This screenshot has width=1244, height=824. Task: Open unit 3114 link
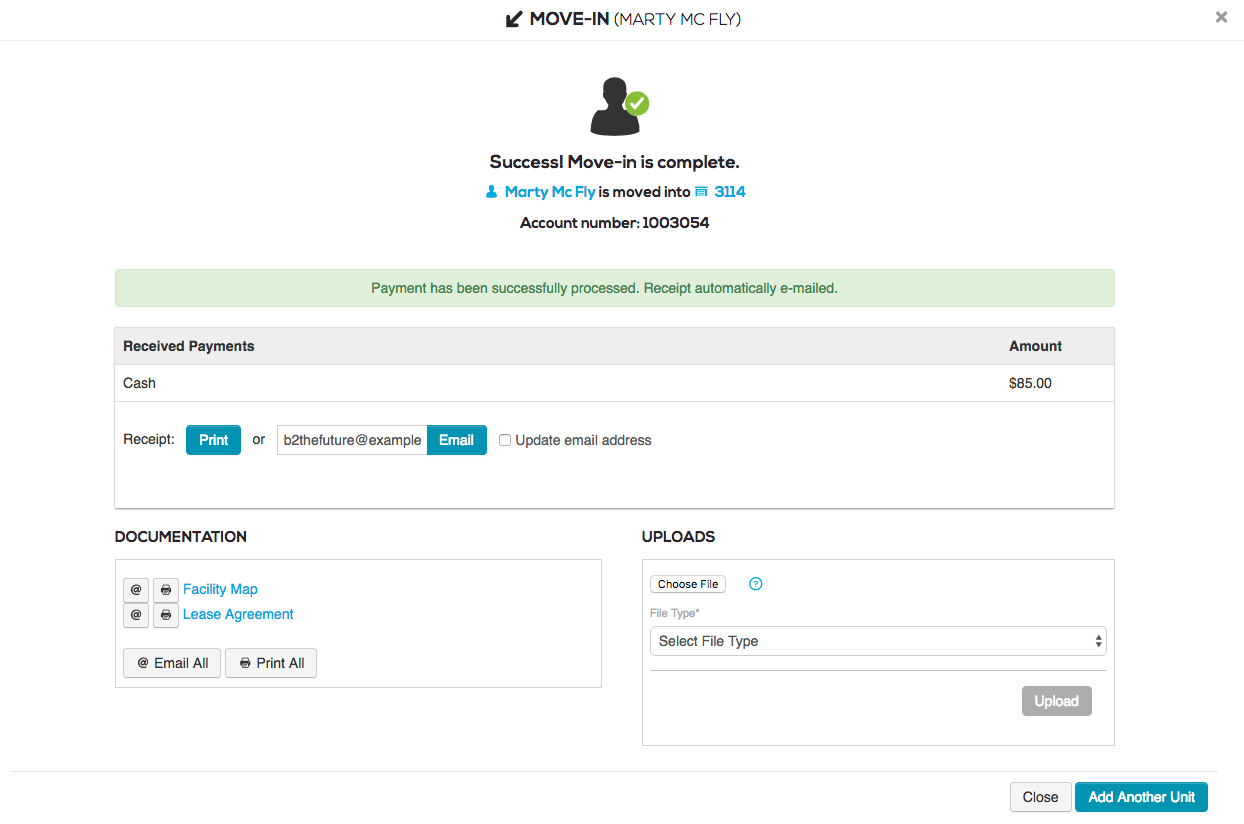(729, 192)
